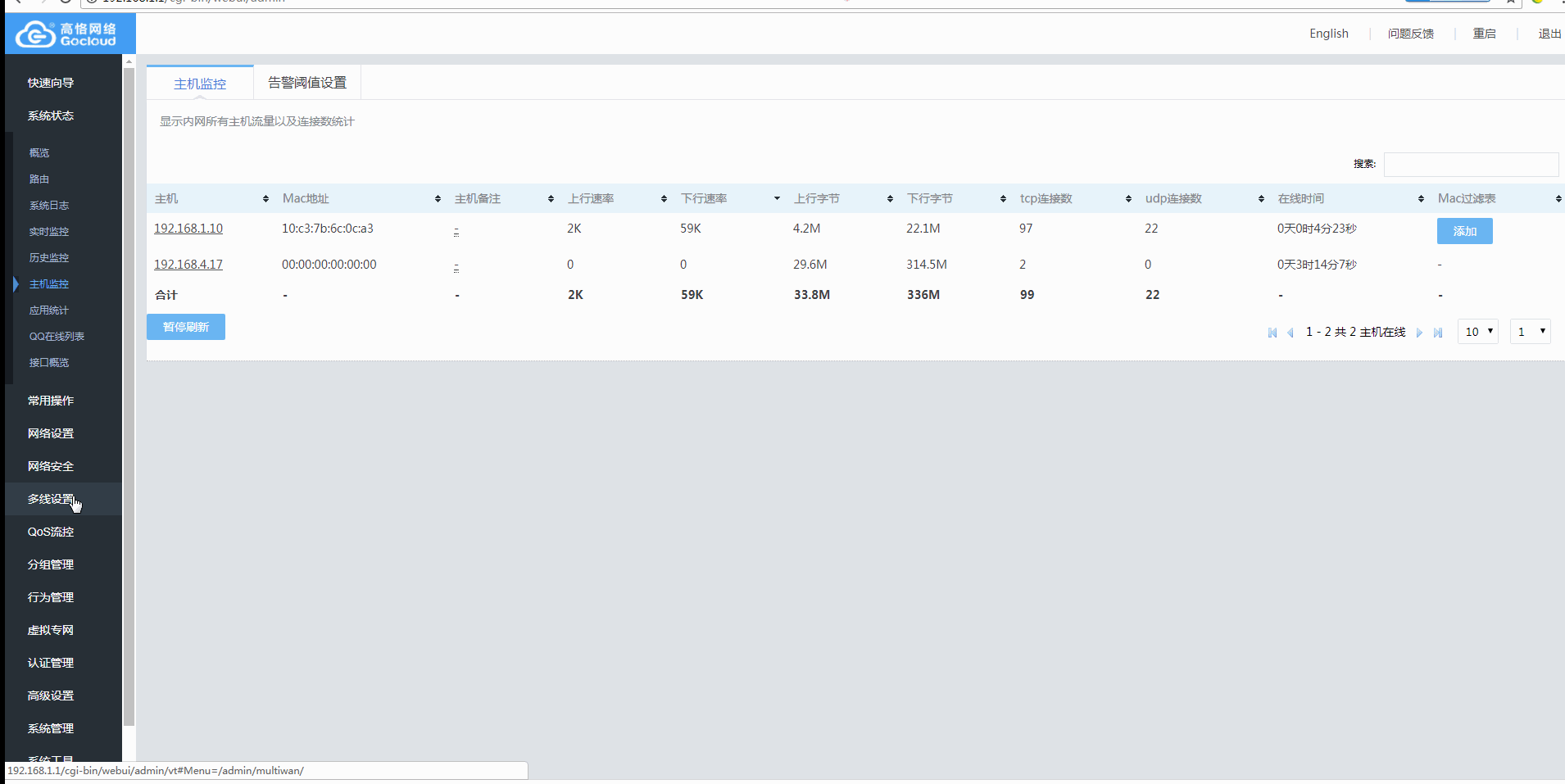
Task: Switch to 主机监控 tab
Action: click(x=200, y=84)
